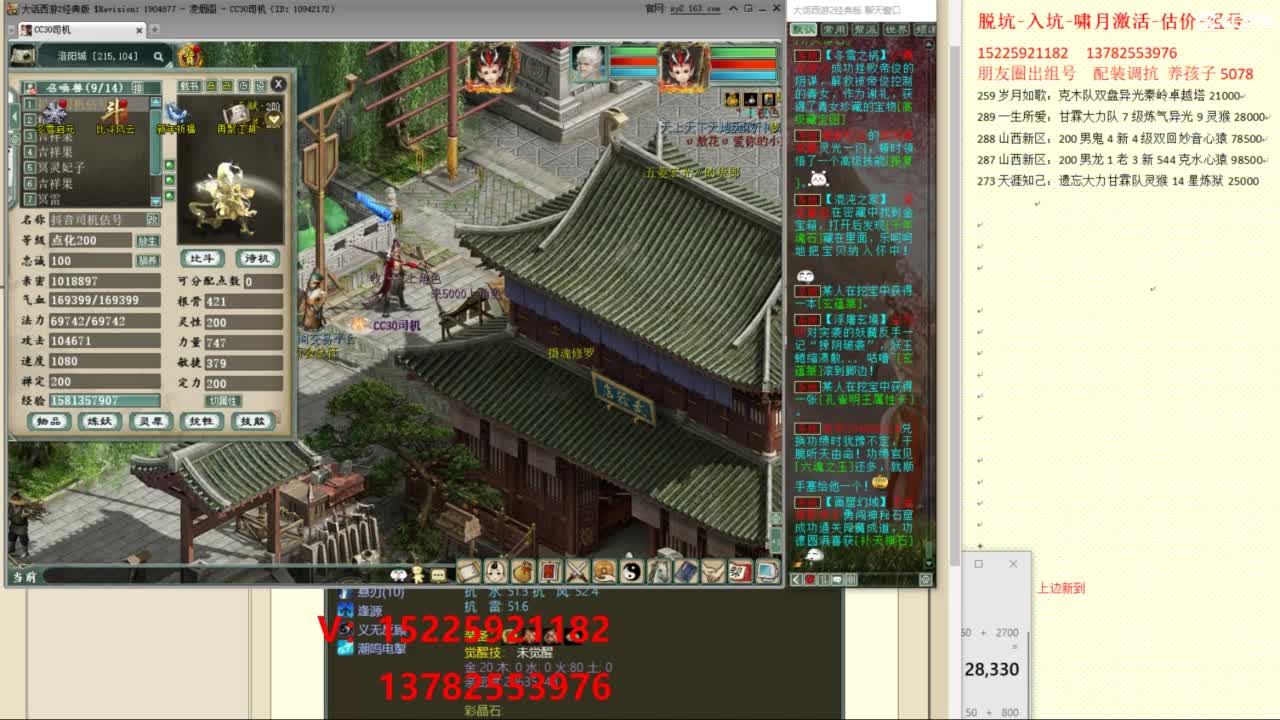1280x720 pixels.
Task: Click the 可分配点数 value field
Action: tap(263, 282)
